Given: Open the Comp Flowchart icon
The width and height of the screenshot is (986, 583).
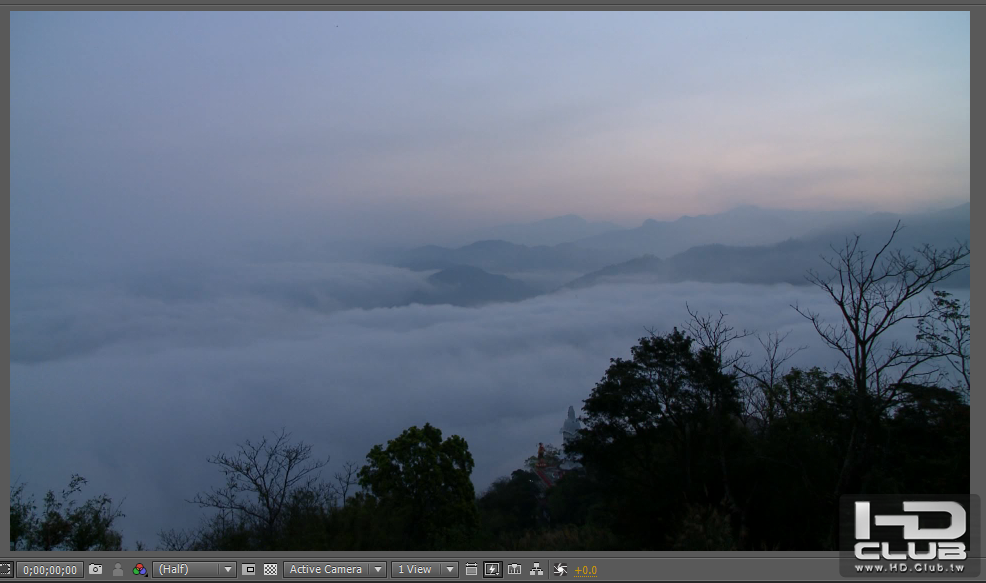Looking at the screenshot, I should 536,570.
